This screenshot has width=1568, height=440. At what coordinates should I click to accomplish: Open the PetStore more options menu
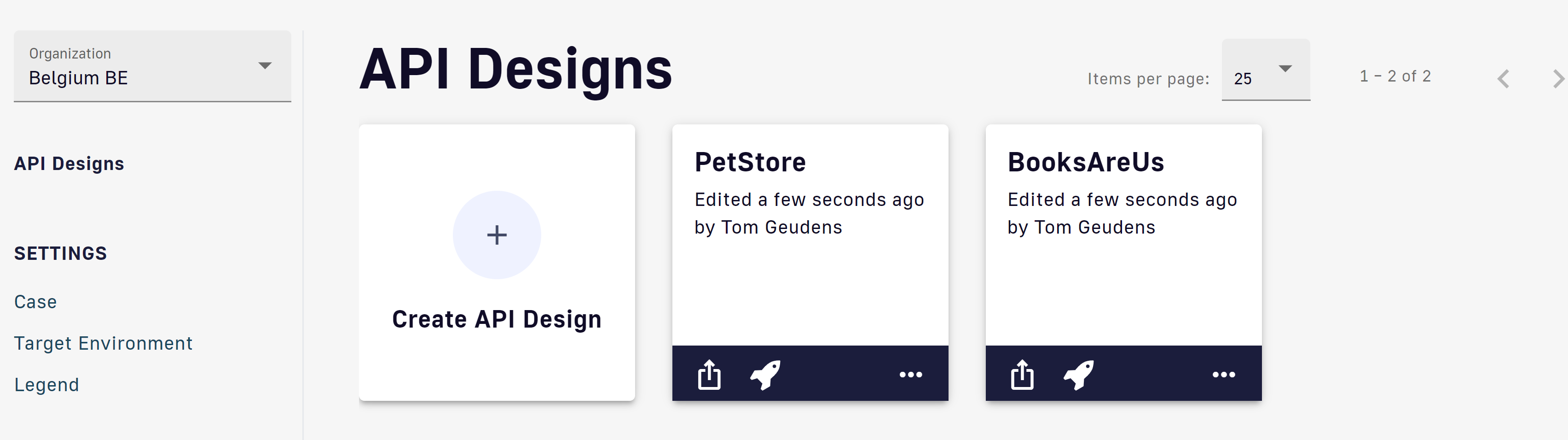[911, 375]
